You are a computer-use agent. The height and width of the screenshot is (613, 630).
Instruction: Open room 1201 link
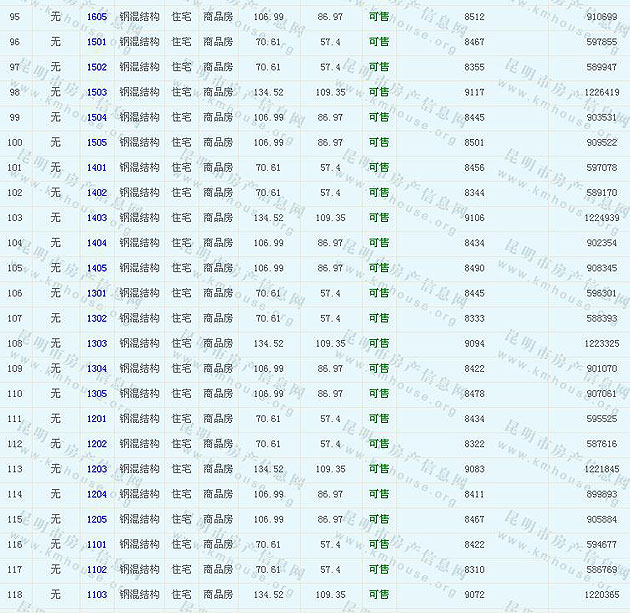click(97, 419)
